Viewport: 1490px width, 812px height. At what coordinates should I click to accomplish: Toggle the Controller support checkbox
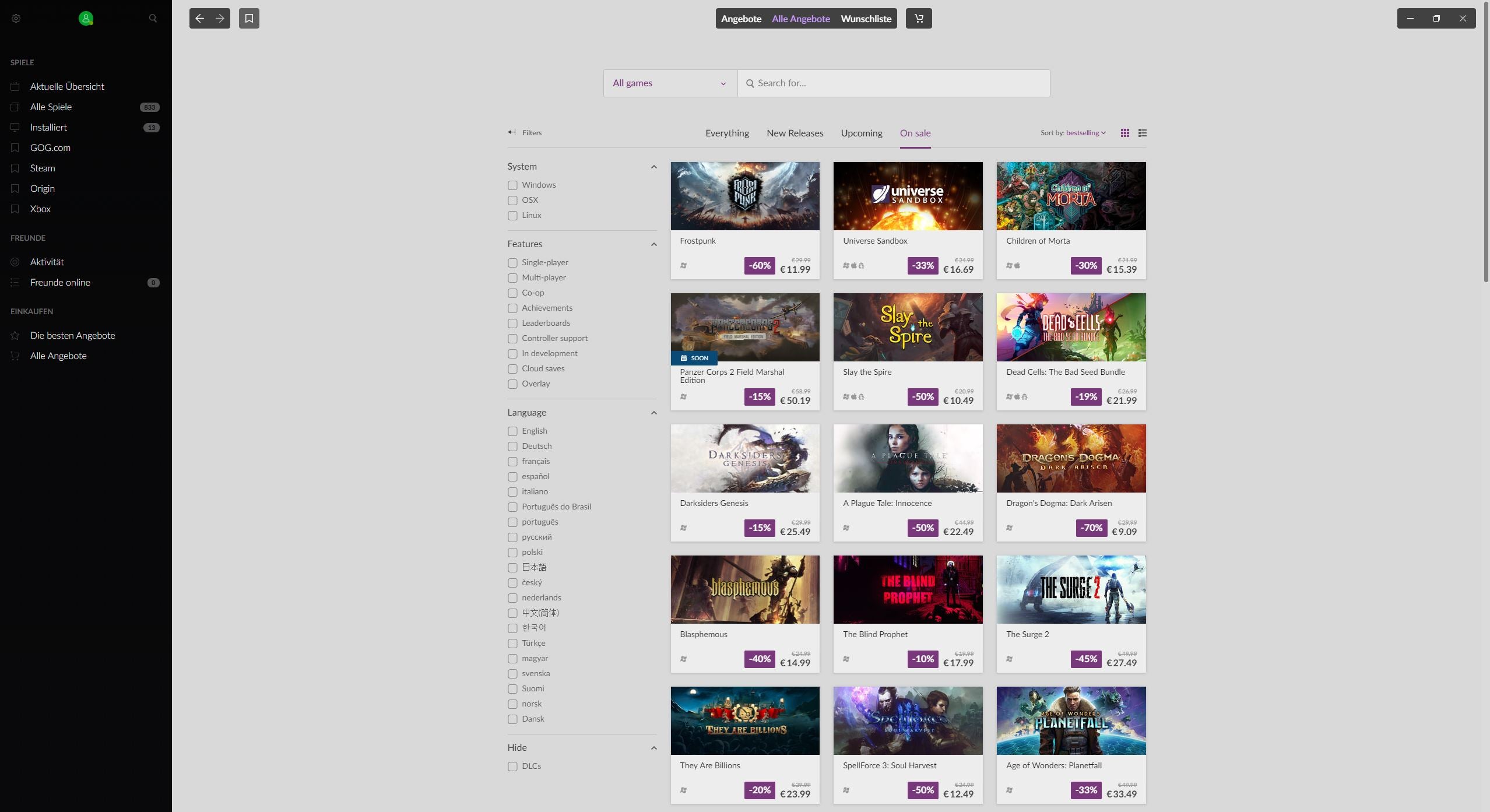pos(512,339)
